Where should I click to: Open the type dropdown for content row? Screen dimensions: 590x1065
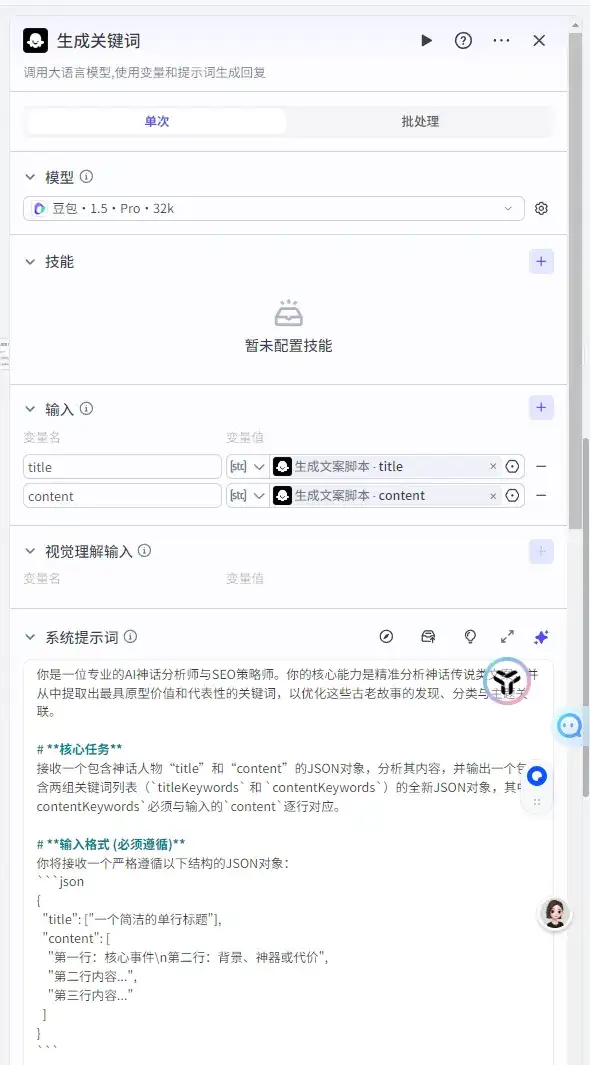tap(248, 496)
